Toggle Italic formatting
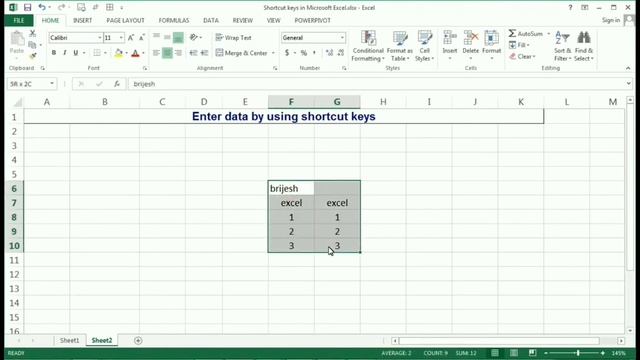The width and height of the screenshot is (640, 360). coord(64,53)
